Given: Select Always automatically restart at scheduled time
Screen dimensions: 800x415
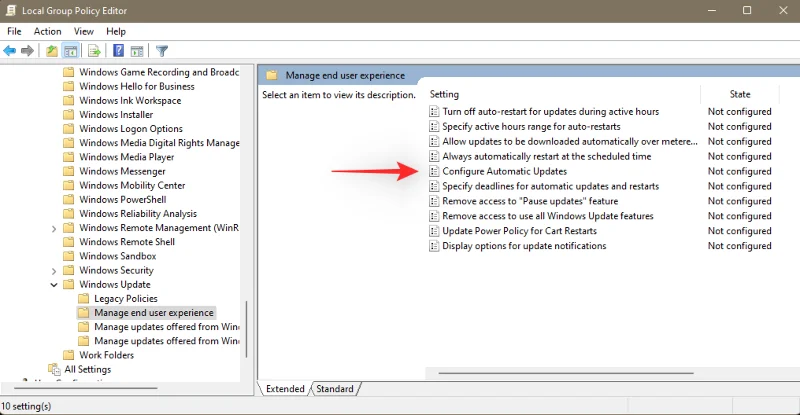Looking at the screenshot, I should [x=546, y=157].
